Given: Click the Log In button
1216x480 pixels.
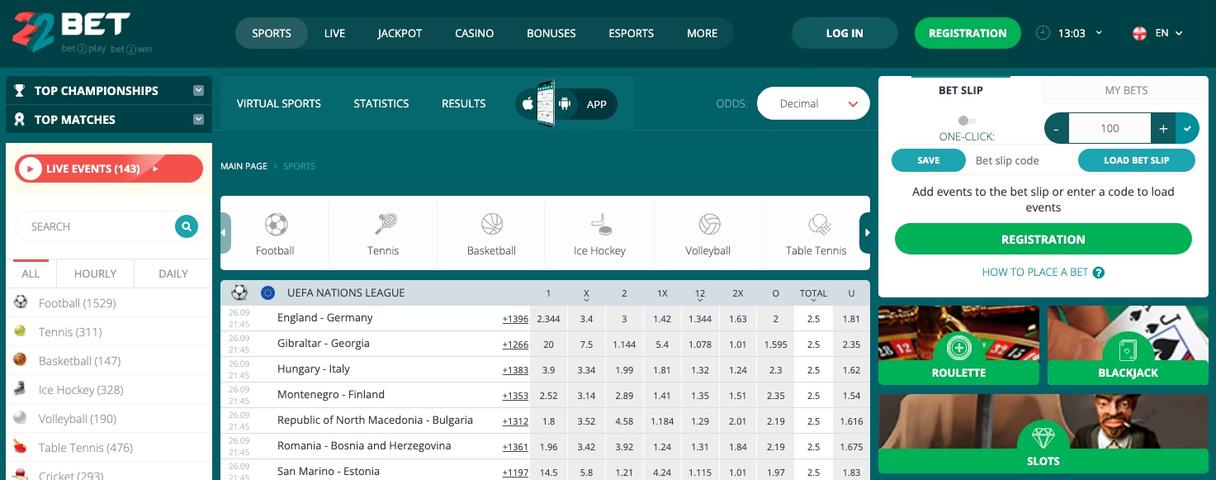Looking at the screenshot, I should click(x=845, y=33).
